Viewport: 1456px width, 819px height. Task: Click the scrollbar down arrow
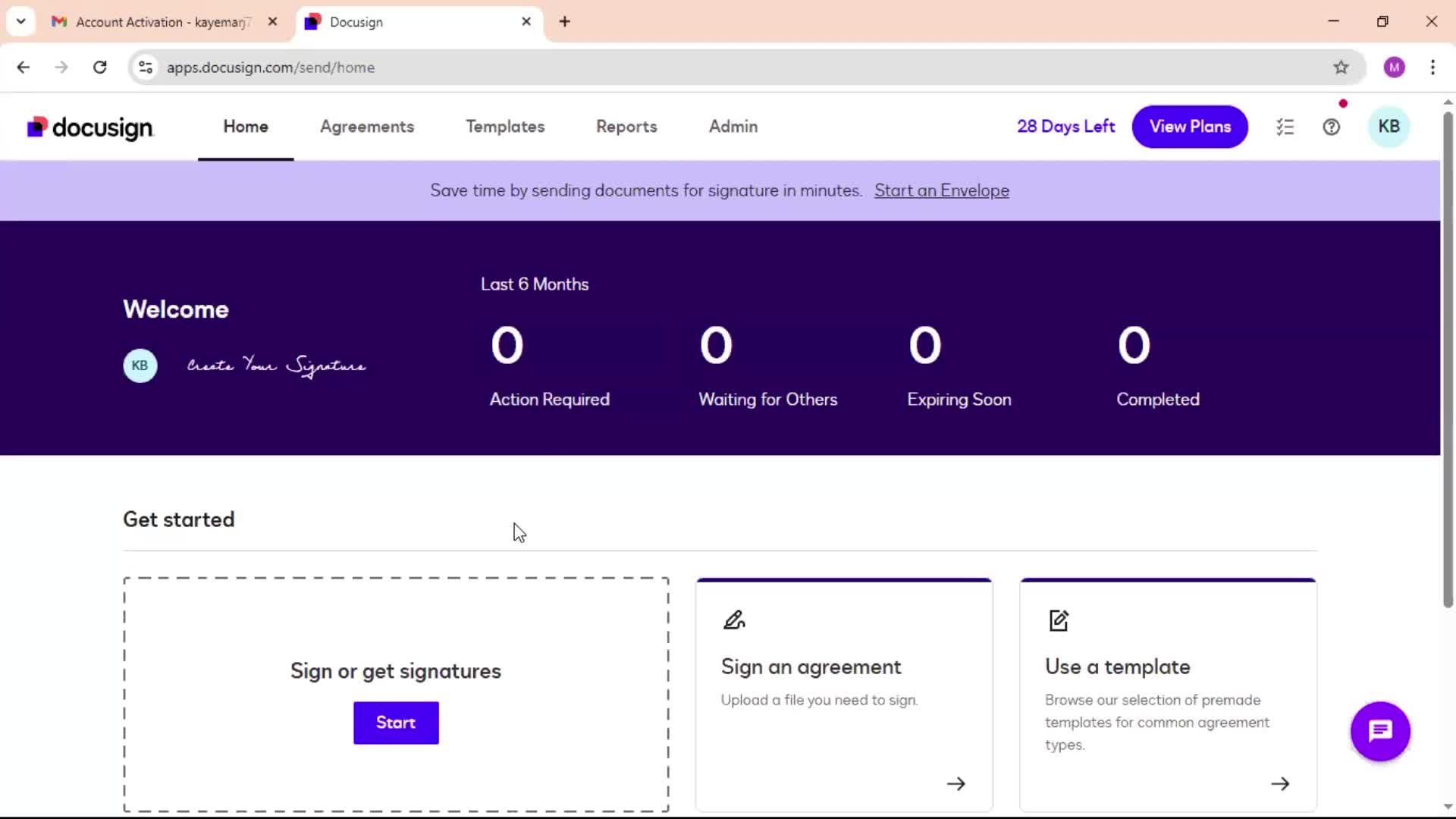pos(1448,807)
